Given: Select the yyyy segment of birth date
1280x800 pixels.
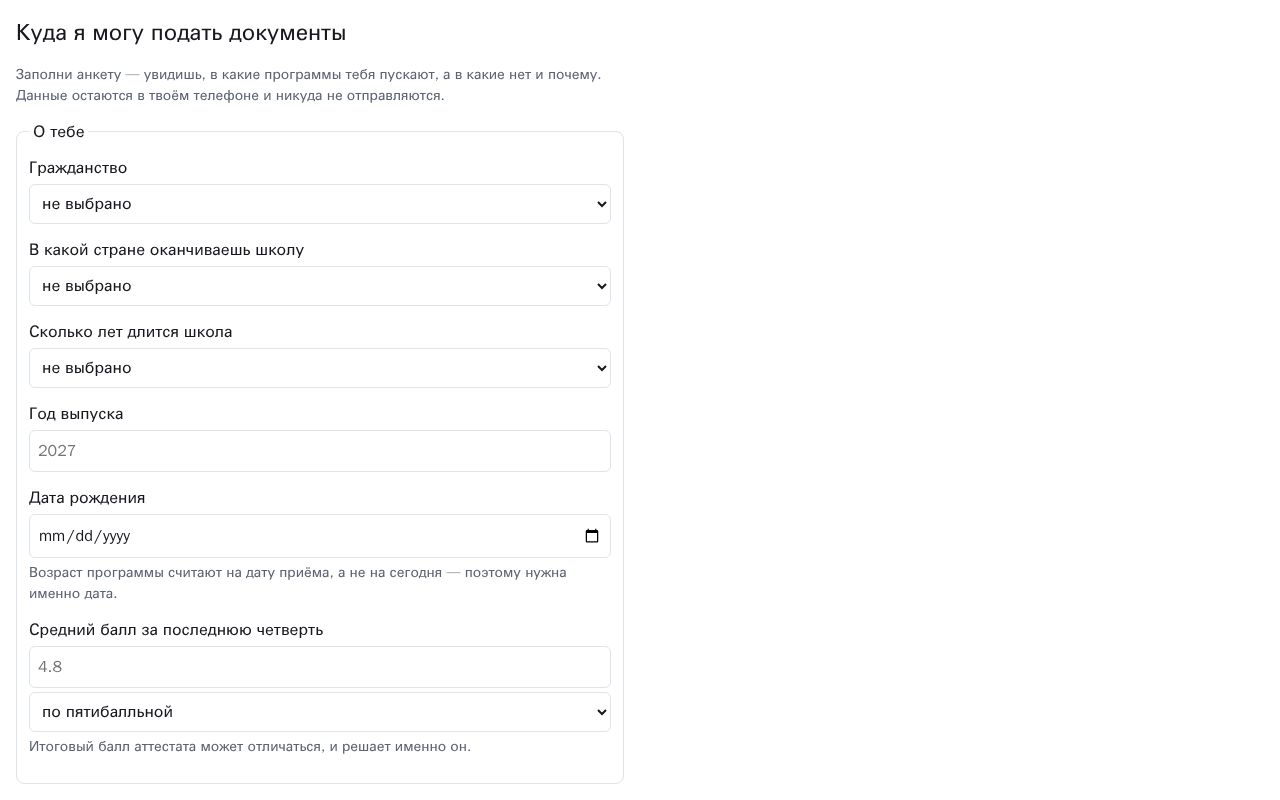Looking at the screenshot, I should click(x=117, y=536).
